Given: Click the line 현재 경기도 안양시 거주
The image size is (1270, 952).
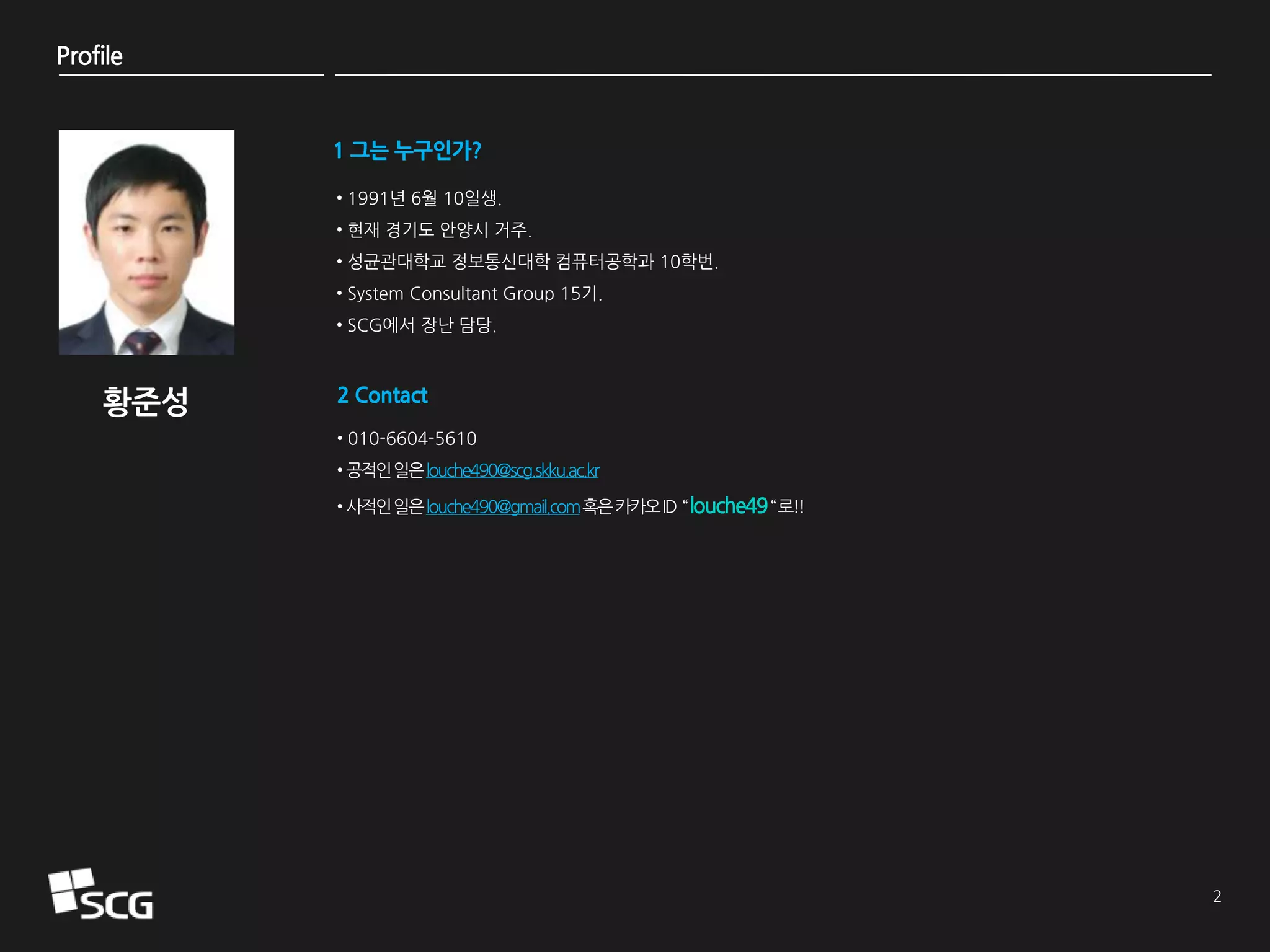Looking at the screenshot, I should 439,230.
